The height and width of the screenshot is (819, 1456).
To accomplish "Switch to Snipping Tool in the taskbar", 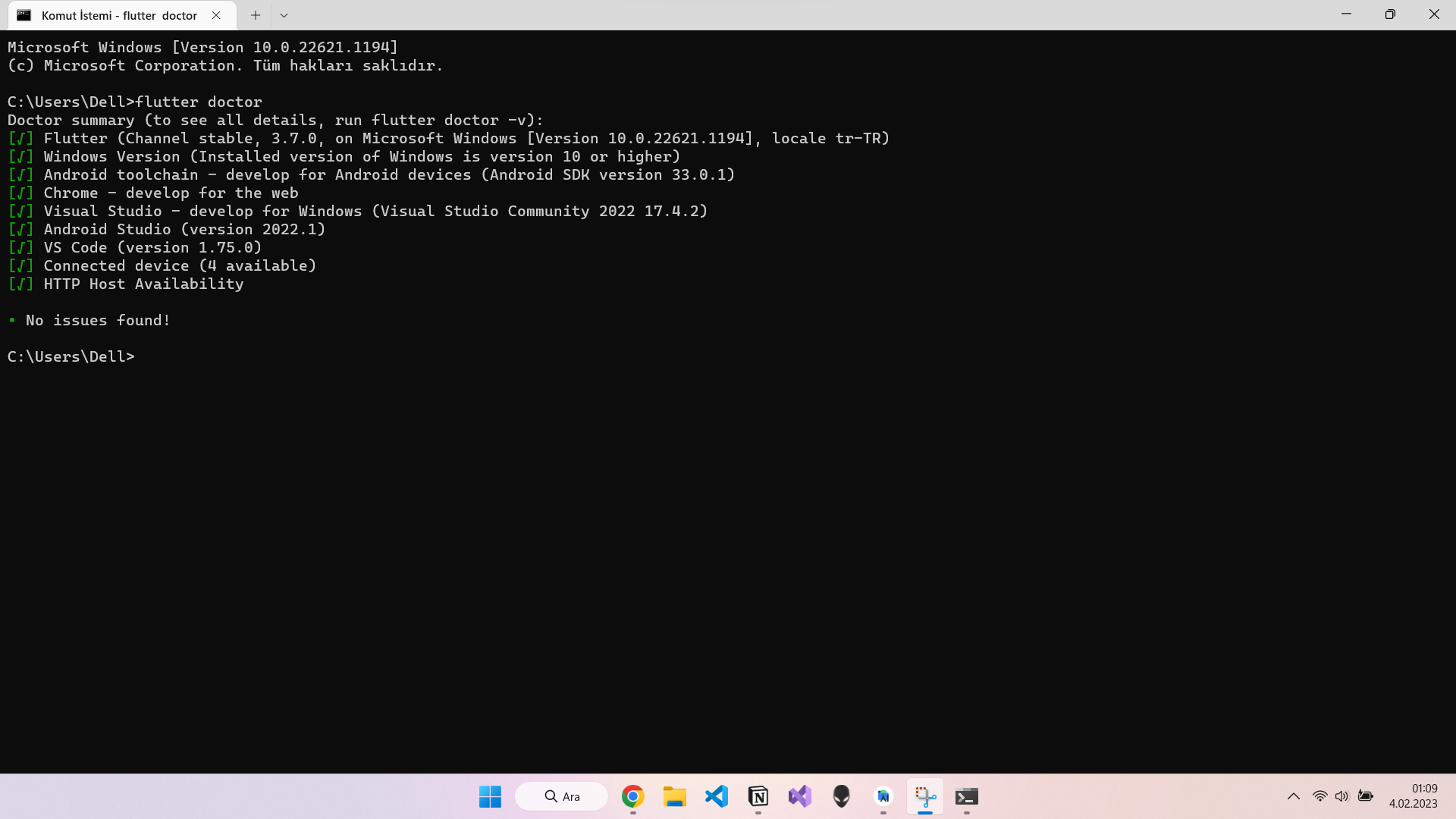I will pyautogui.click(x=924, y=796).
